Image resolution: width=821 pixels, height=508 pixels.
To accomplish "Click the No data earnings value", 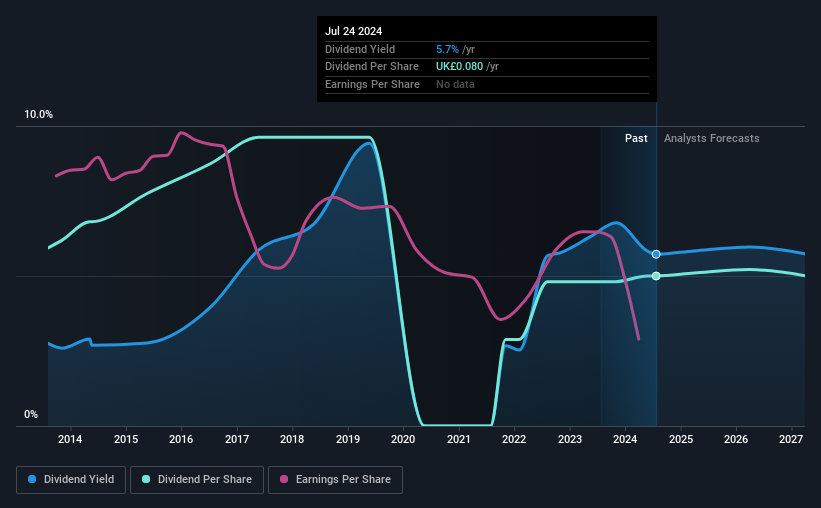I will (x=456, y=84).
